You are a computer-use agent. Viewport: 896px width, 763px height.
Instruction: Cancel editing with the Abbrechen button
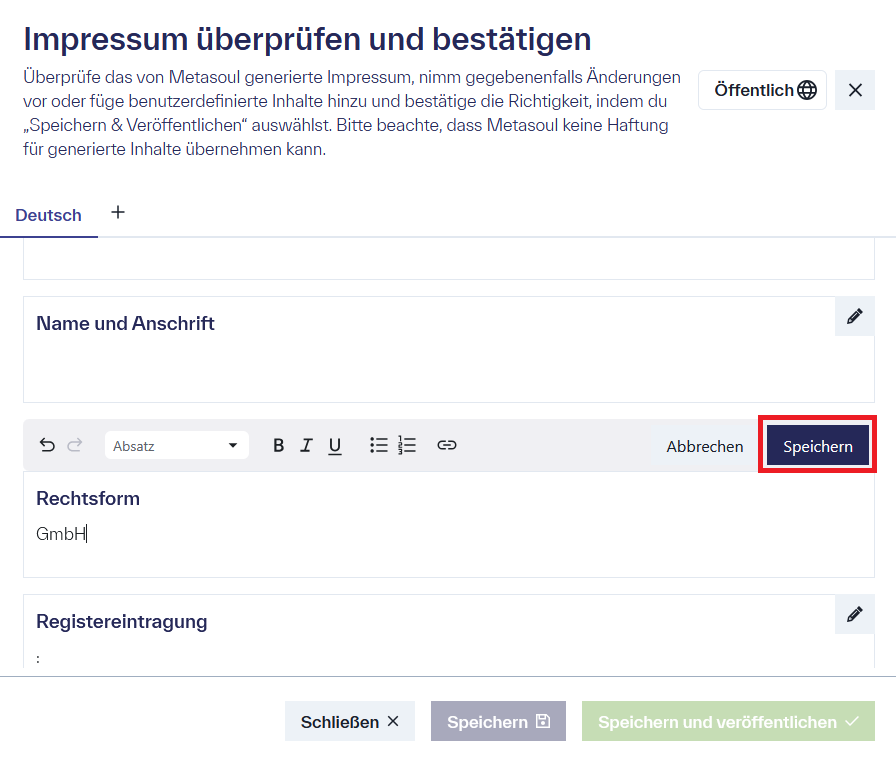tap(703, 446)
